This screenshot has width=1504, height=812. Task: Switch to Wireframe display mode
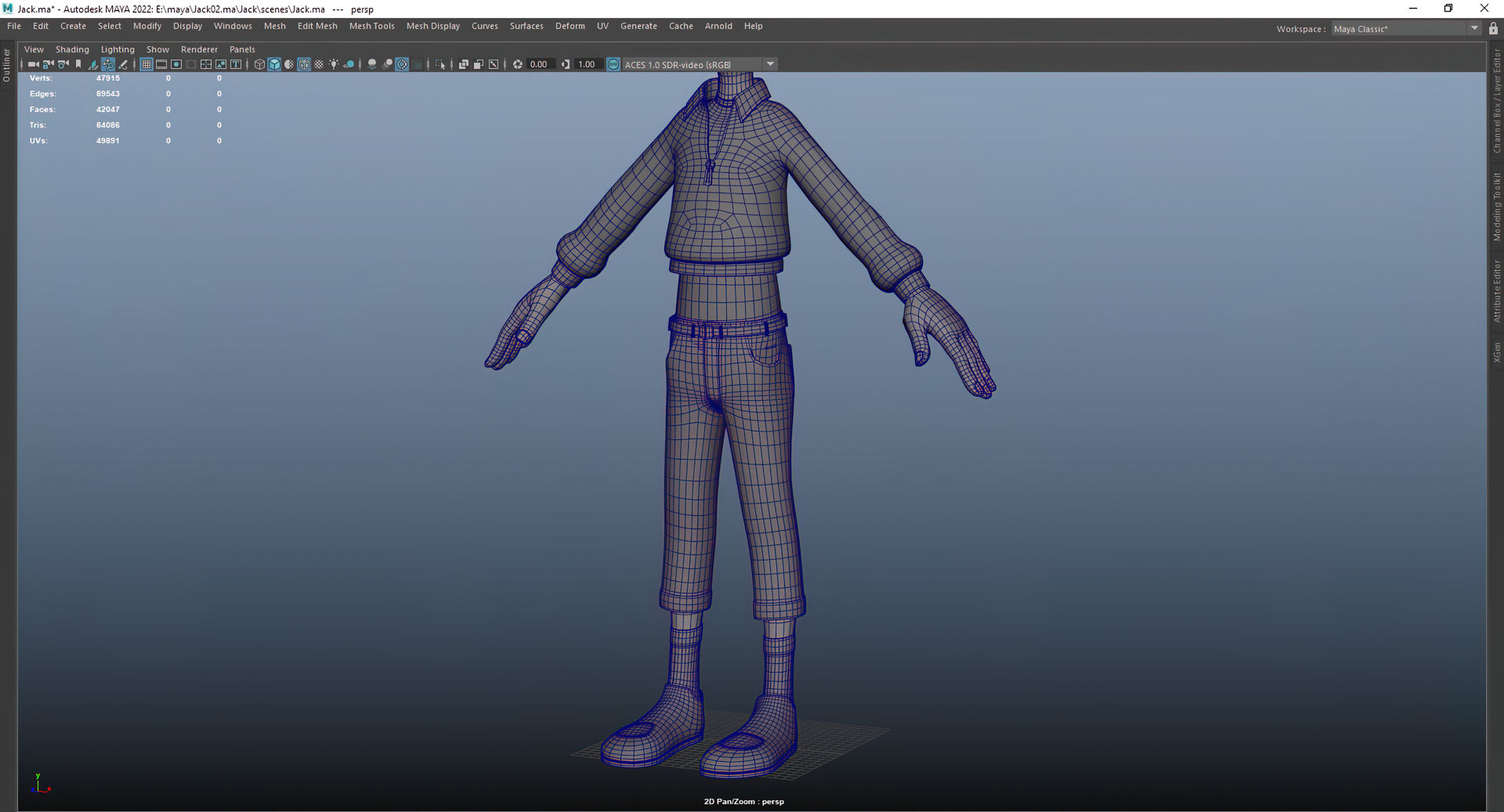click(259, 64)
